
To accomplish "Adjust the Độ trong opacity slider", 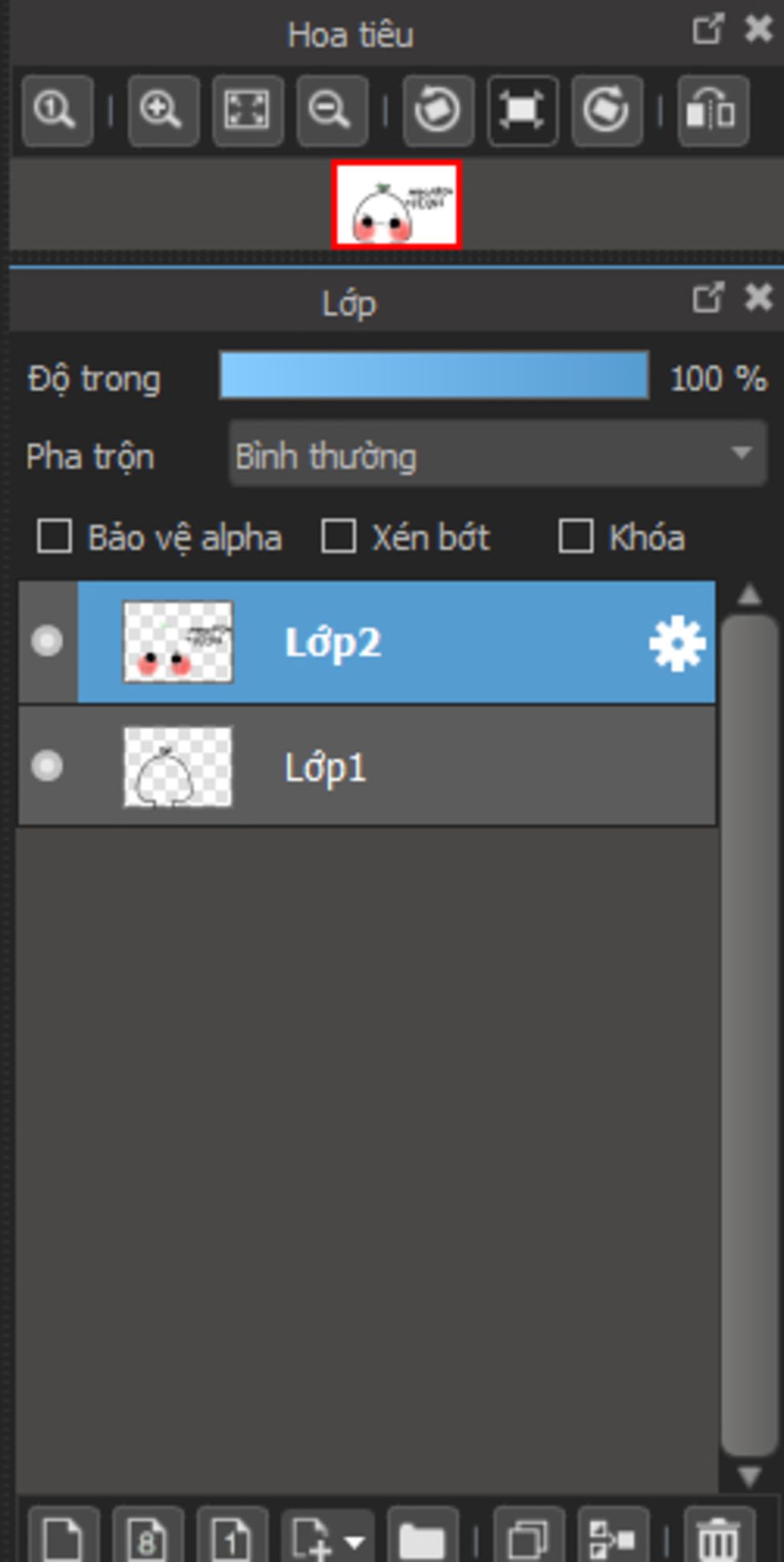I will pyautogui.click(x=434, y=375).
